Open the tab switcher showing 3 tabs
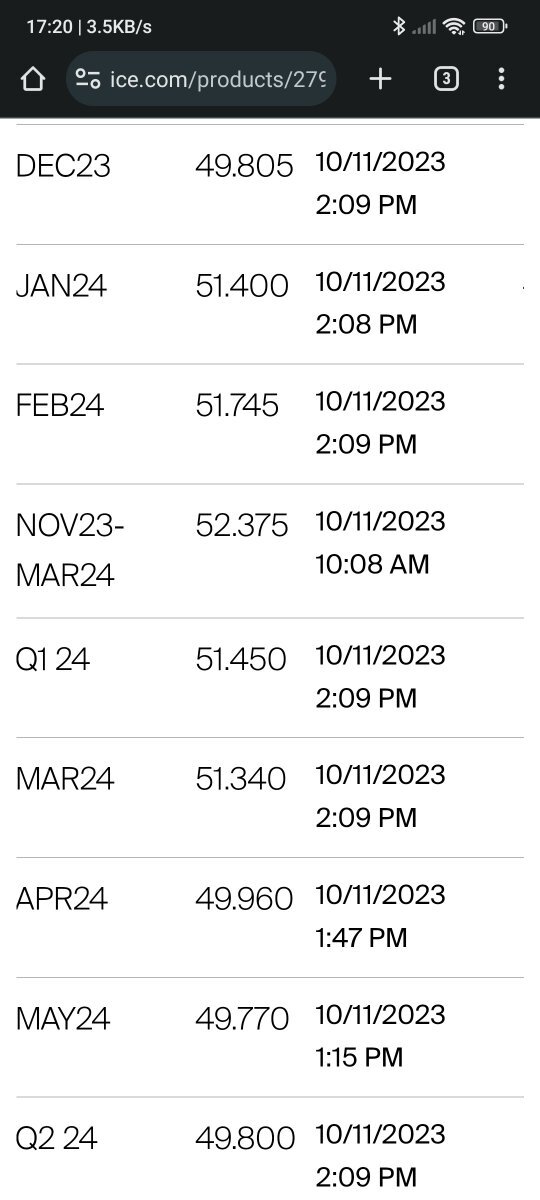The height and width of the screenshot is (1200, 540). 446,79
